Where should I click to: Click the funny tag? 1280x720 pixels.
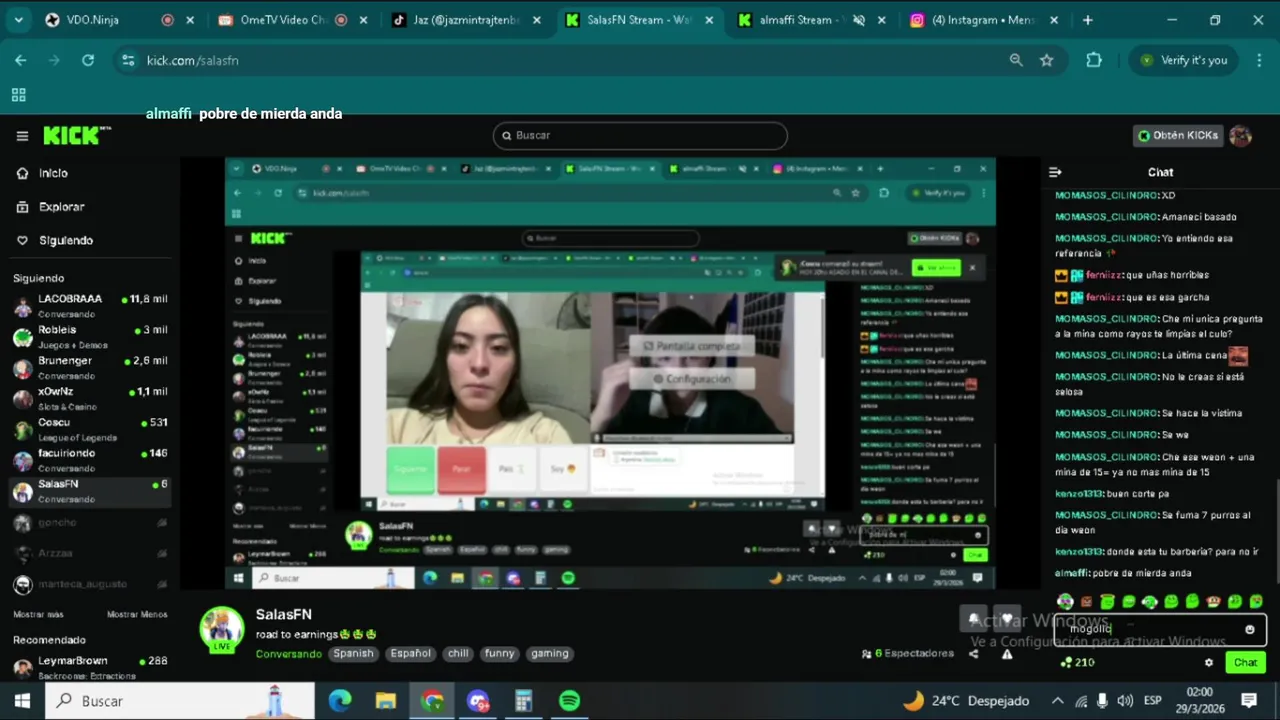499,654
